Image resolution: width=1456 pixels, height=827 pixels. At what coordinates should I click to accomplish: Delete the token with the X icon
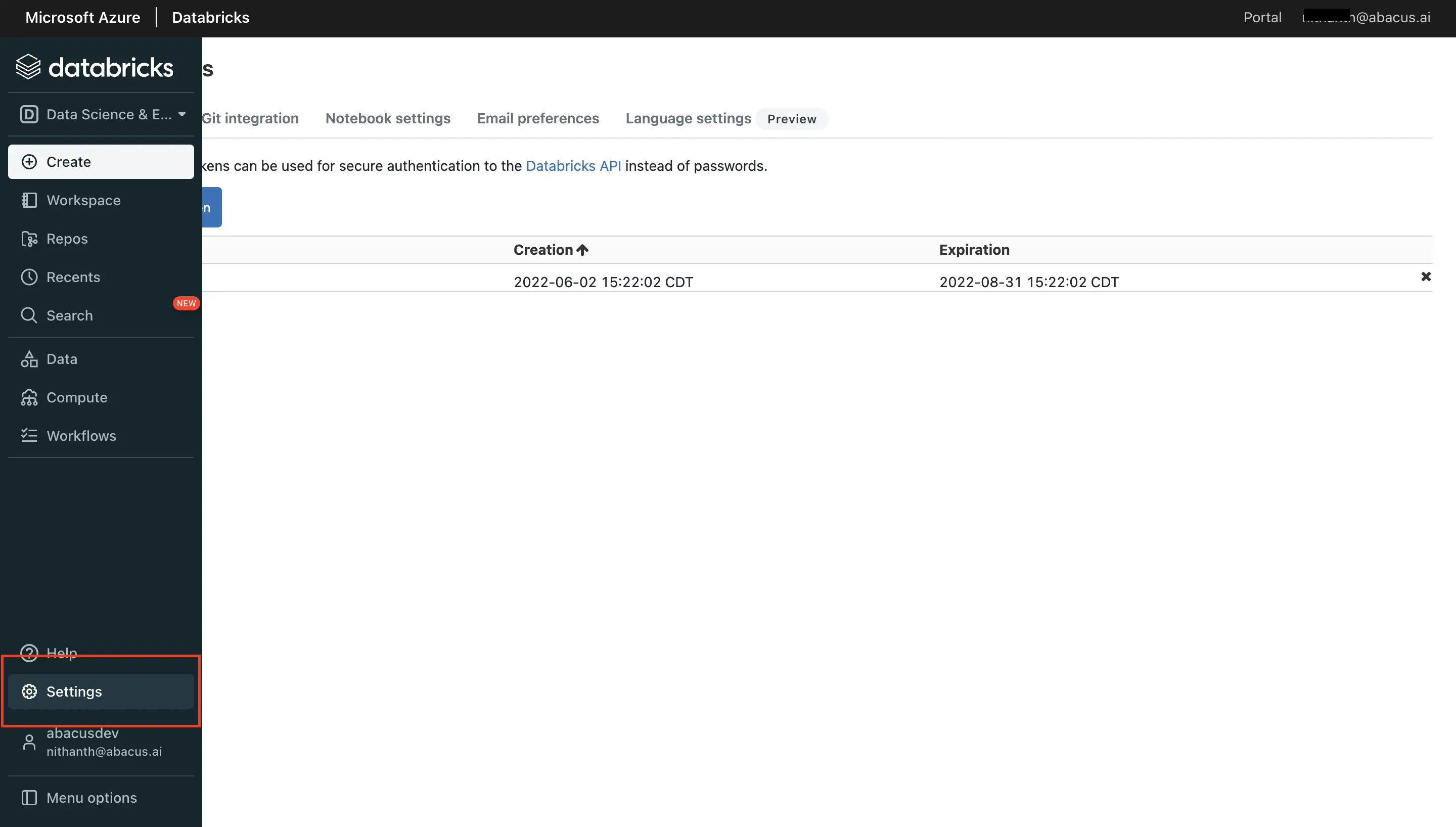(1426, 277)
